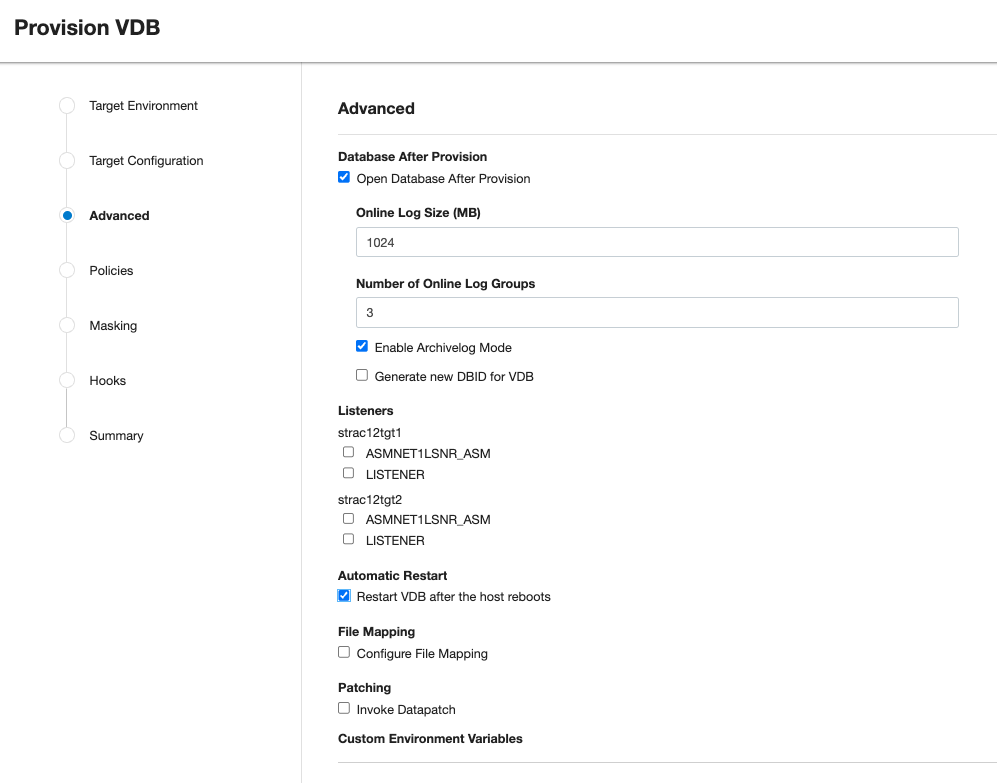Click the Online Log Size input field
Image resolution: width=997 pixels, height=783 pixels.
(657, 242)
